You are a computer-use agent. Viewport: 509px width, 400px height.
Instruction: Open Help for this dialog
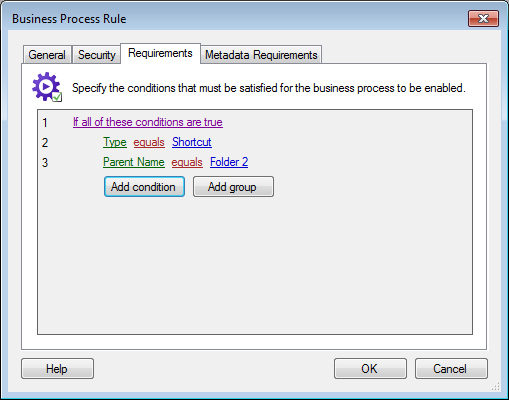tap(57, 369)
